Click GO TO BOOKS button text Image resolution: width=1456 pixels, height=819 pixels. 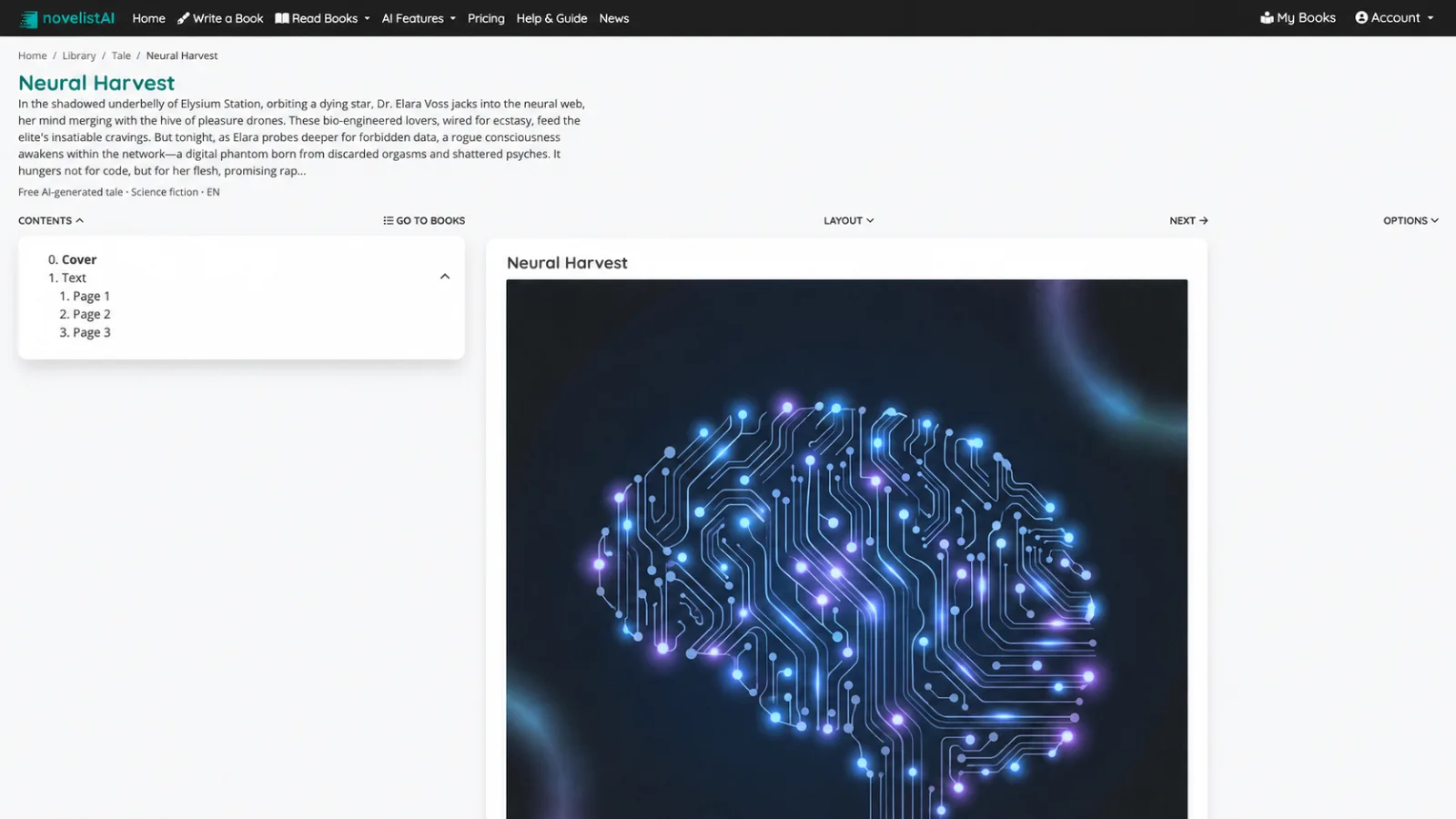(x=430, y=220)
